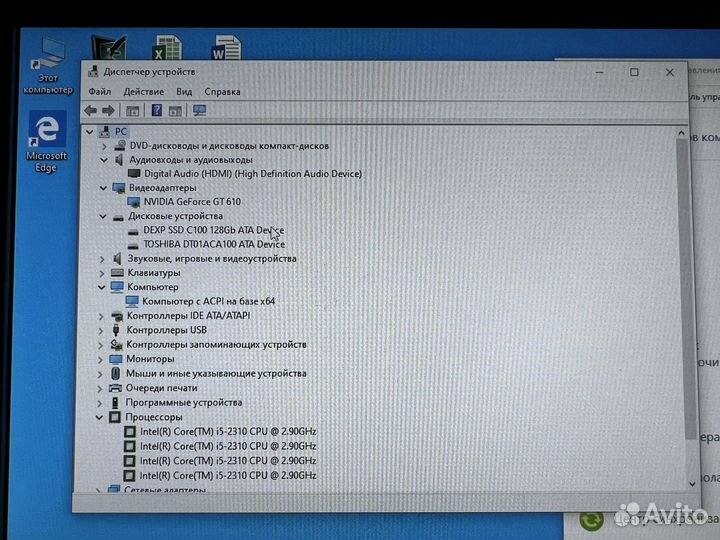Image resolution: width=720 pixels, height=540 pixels.
Task: Maximize the Диспетчер устройств window
Action: 634,72
